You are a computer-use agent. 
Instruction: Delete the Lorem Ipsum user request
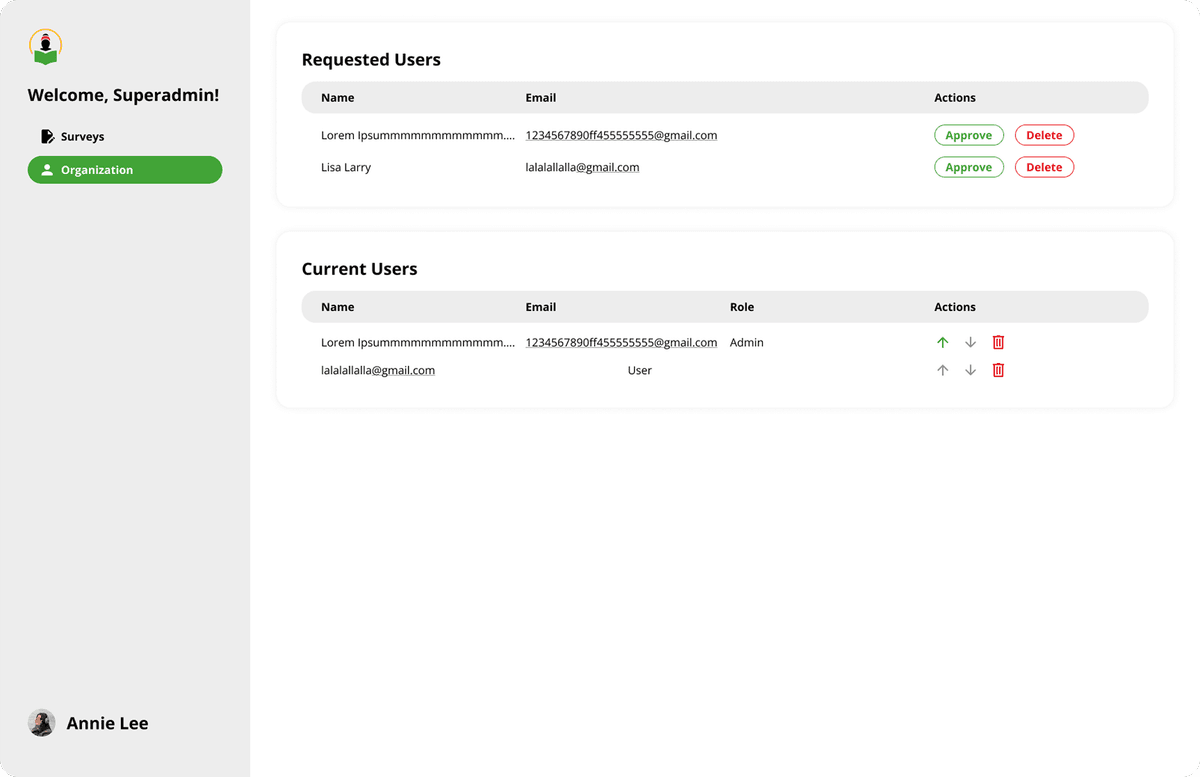1044,135
